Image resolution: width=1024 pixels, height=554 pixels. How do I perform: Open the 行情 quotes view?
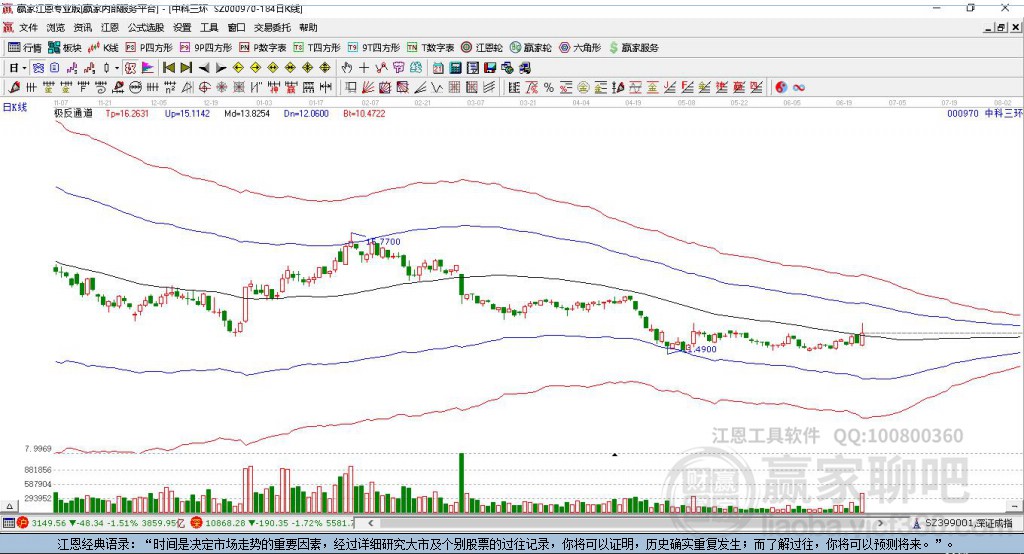click(25, 47)
